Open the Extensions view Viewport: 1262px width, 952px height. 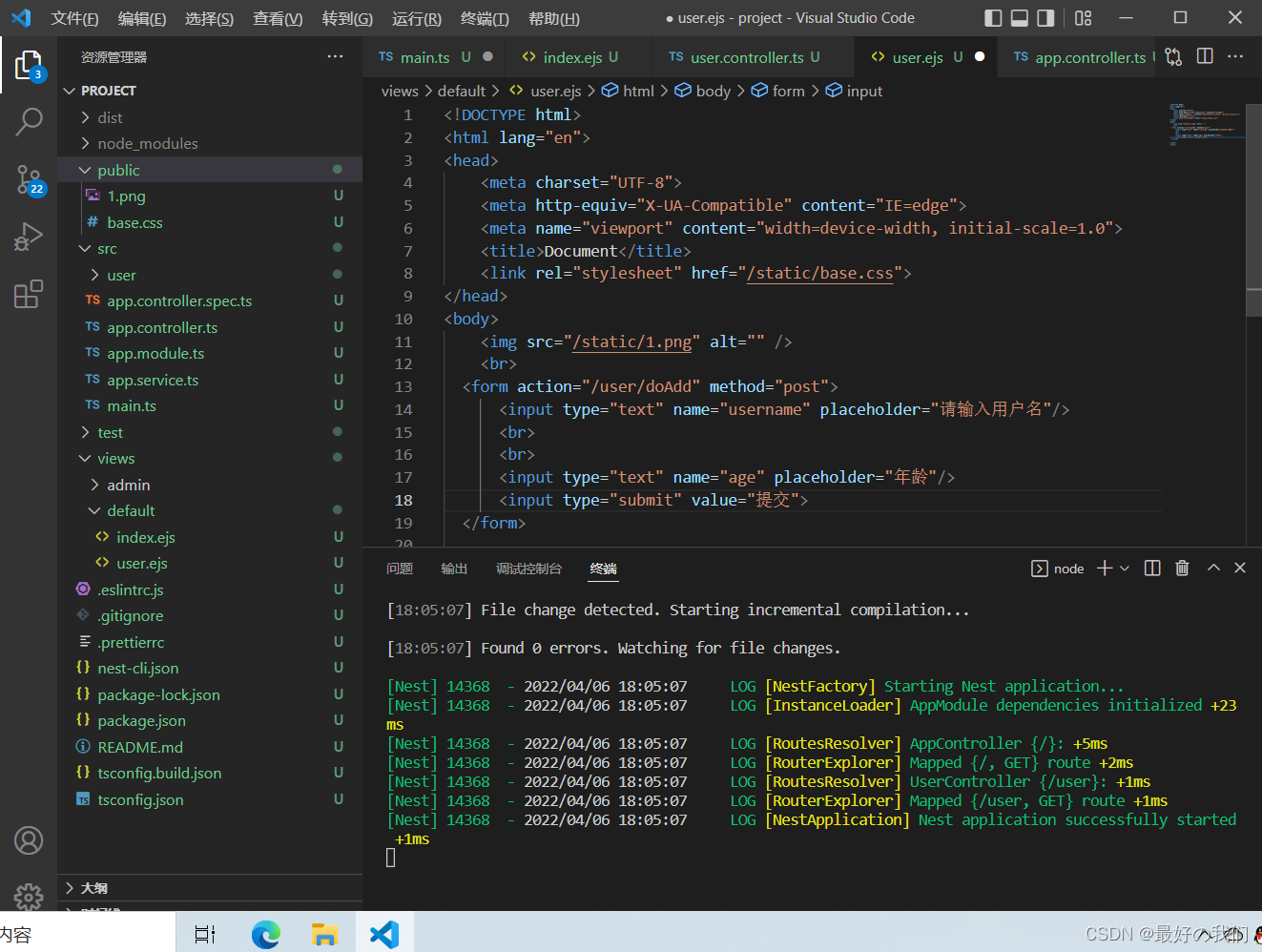(29, 294)
